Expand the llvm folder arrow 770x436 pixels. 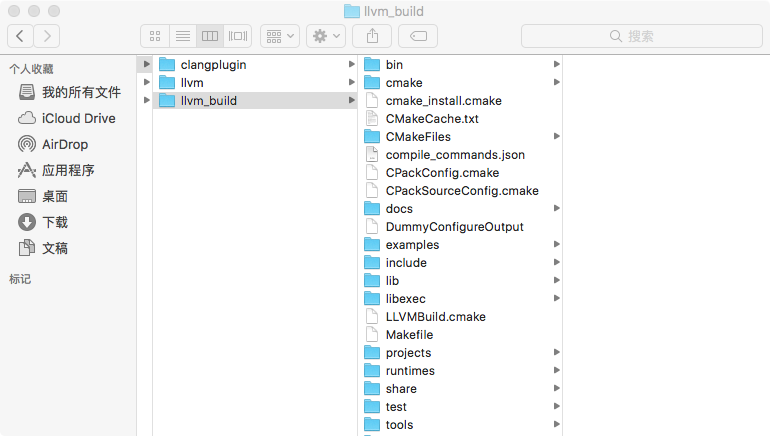pos(352,82)
